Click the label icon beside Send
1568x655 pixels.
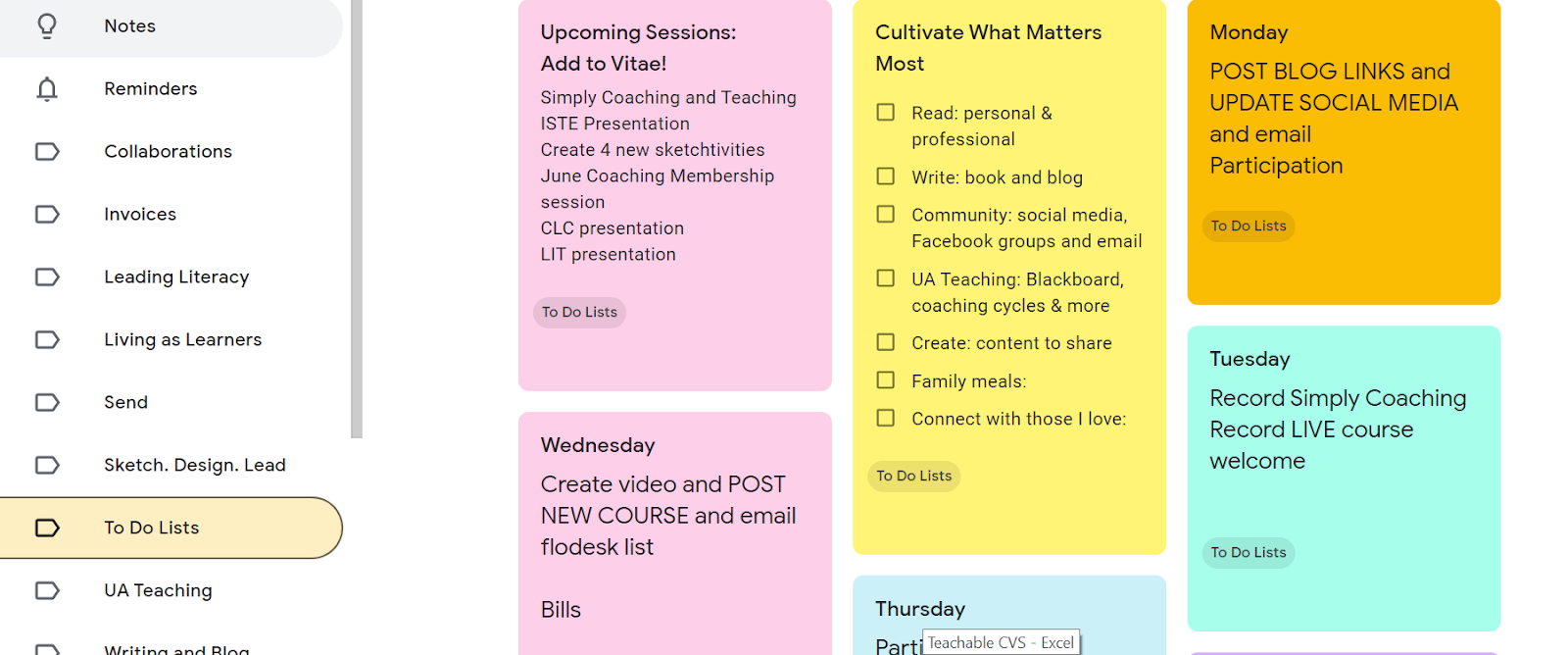[x=46, y=402]
